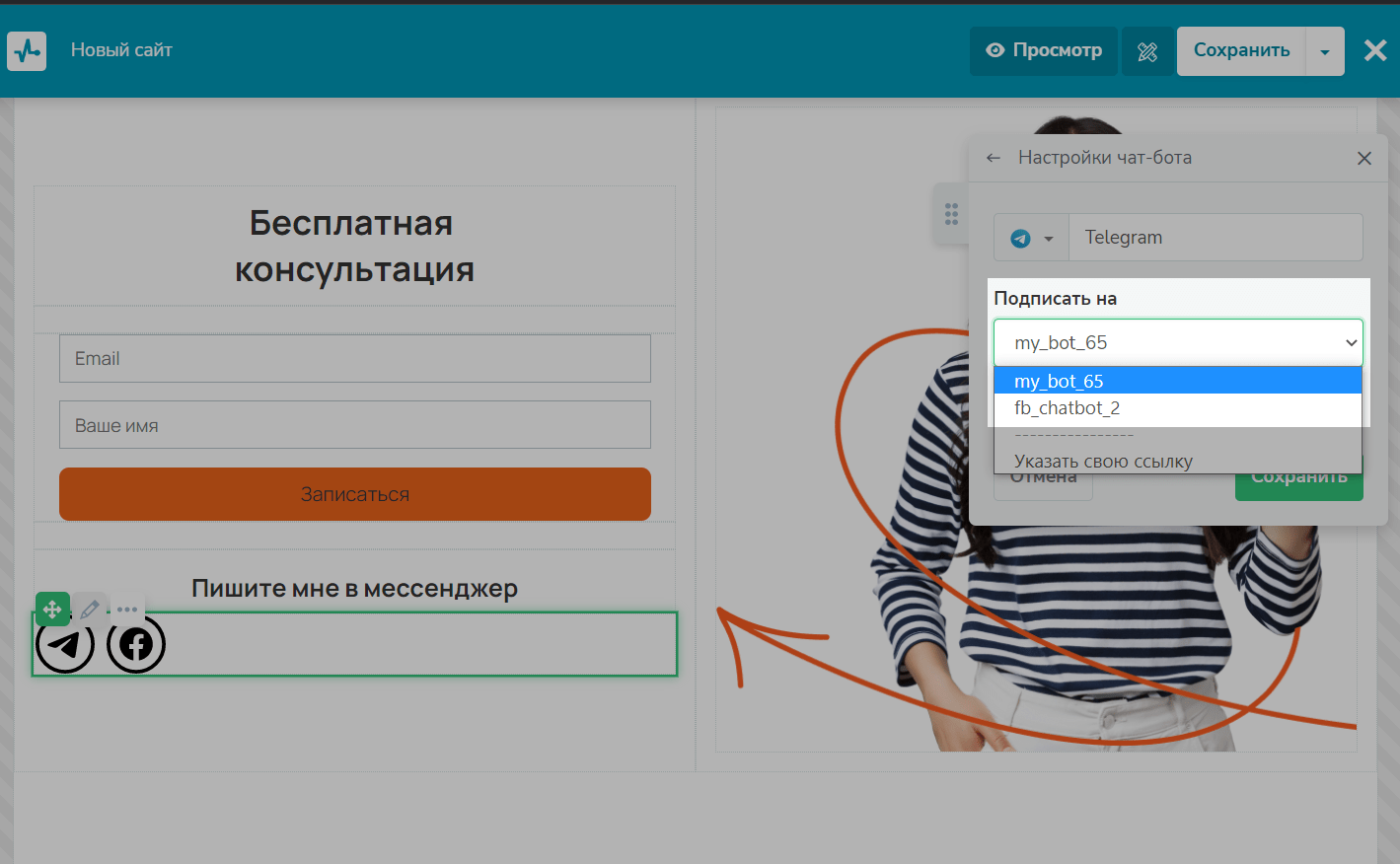Click the orange Записаться button

(355, 494)
